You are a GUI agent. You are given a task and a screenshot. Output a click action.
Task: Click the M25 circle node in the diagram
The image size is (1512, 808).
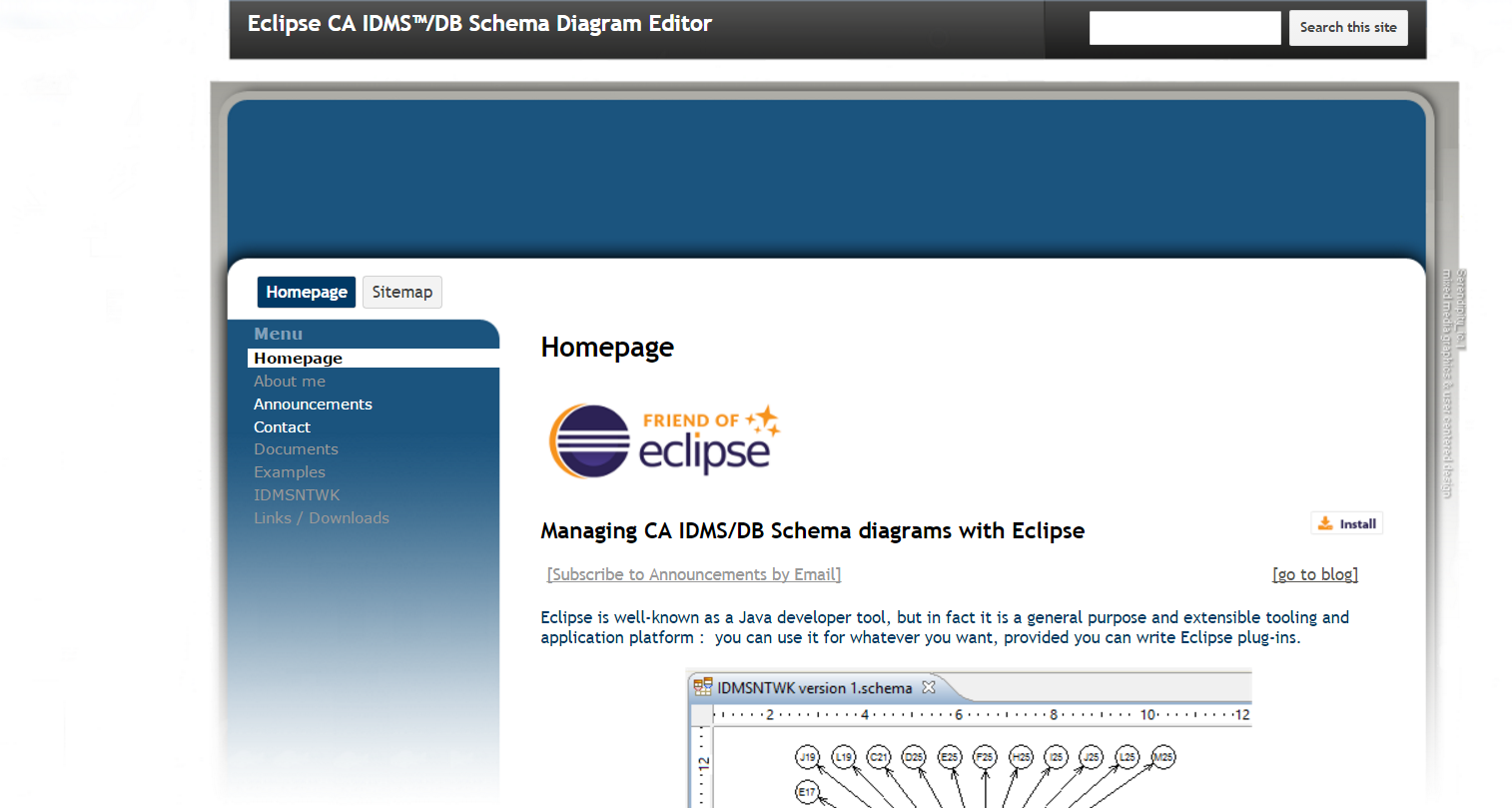(1162, 757)
